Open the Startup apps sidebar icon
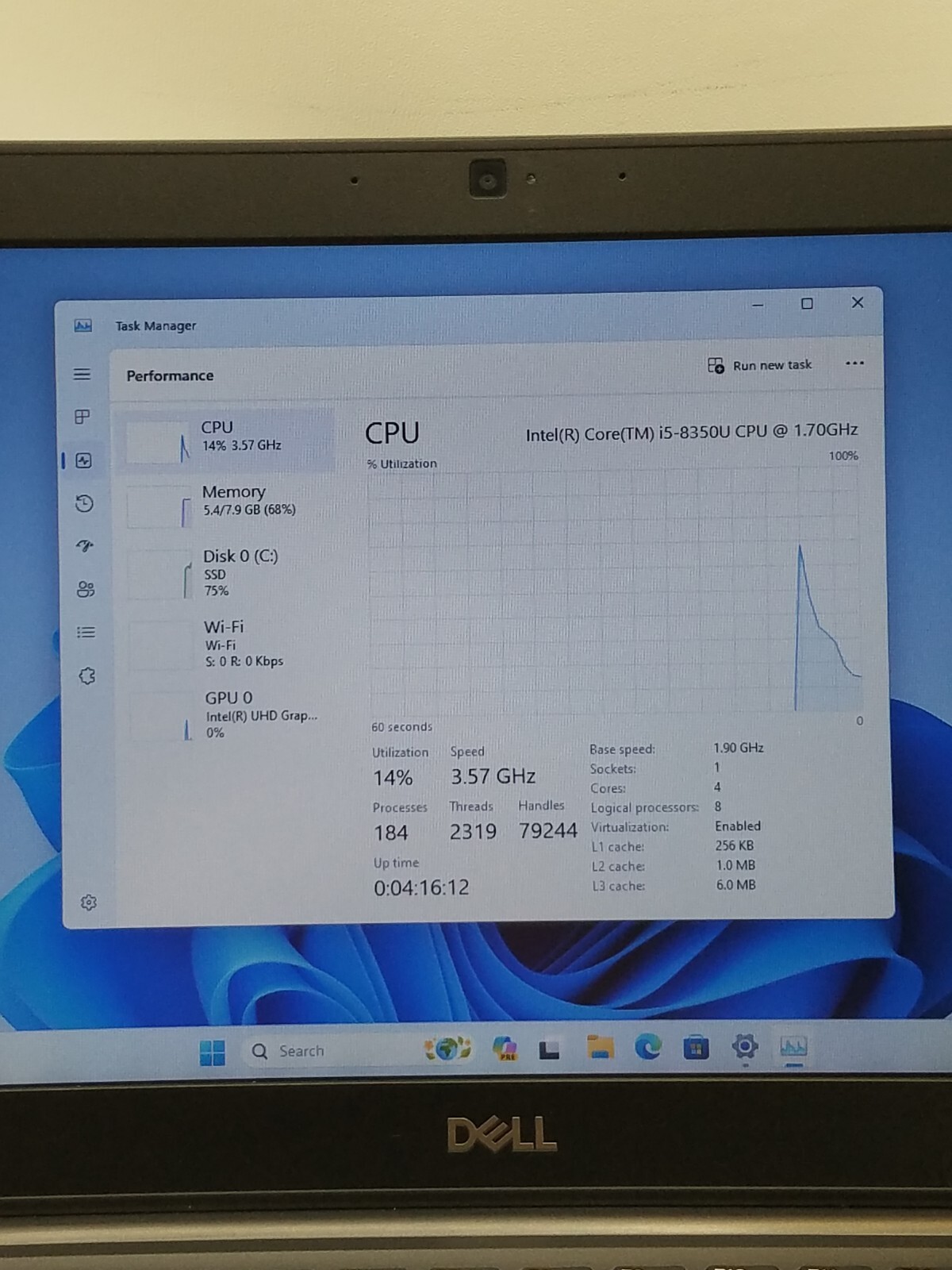Image resolution: width=952 pixels, height=1270 pixels. pyautogui.click(x=85, y=546)
